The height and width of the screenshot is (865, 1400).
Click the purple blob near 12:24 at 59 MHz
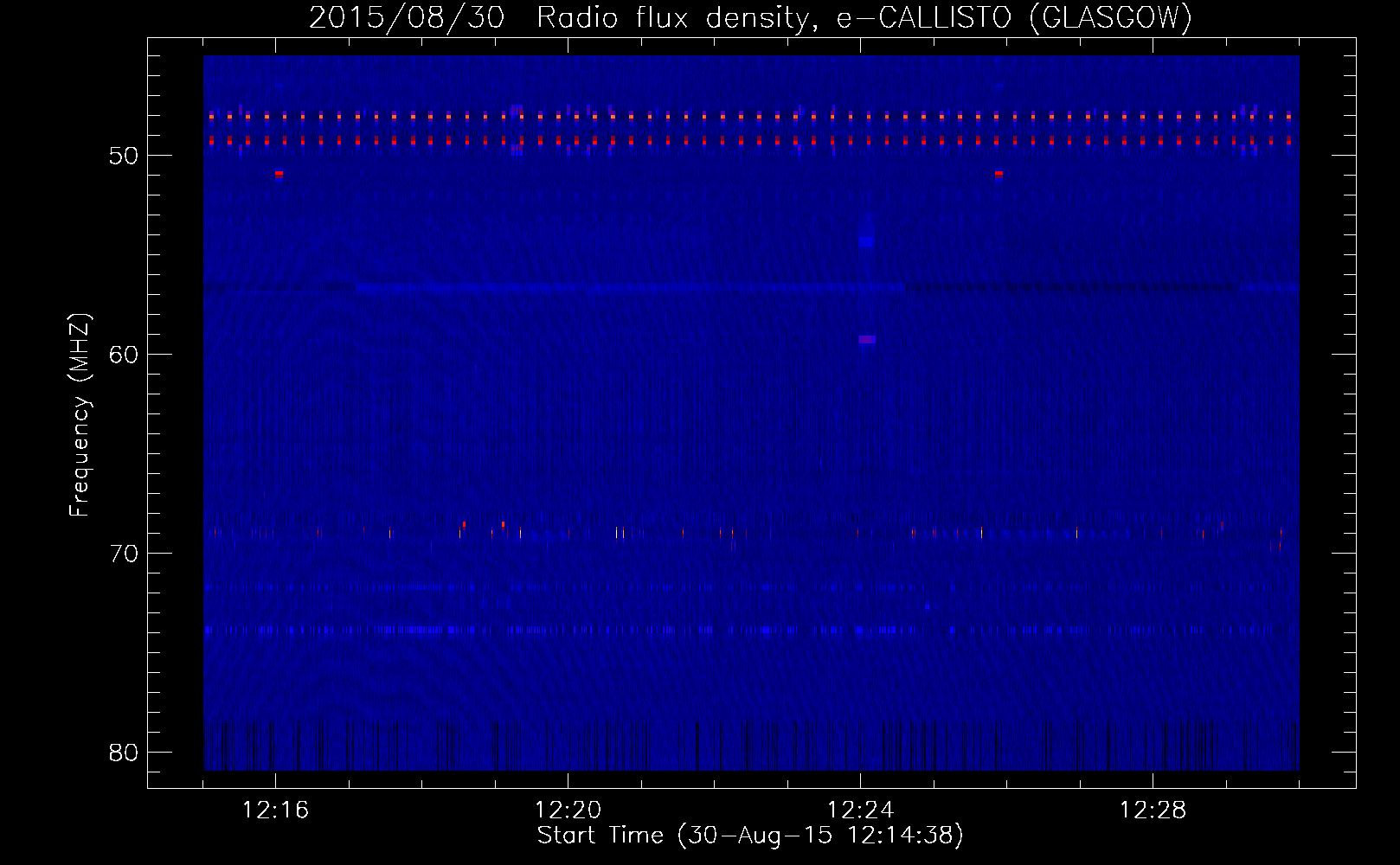(867, 340)
